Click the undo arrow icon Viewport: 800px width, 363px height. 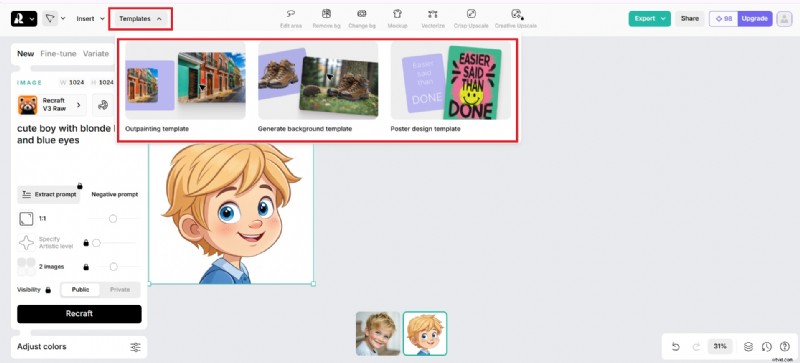tap(676, 347)
